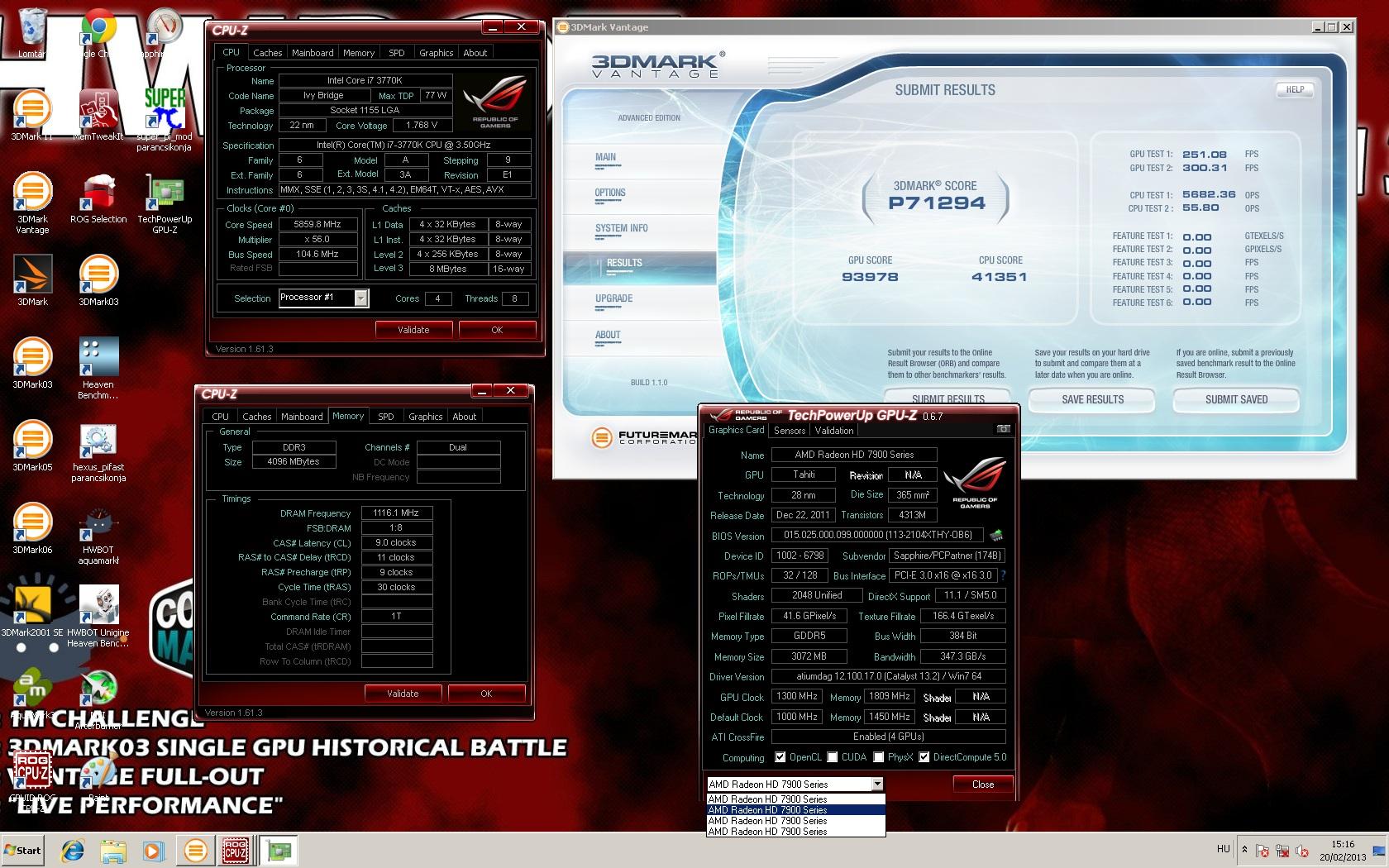Image resolution: width=1389 pixels, height=868 pixels.
Task: Show hidden system tray icons
Action: (x=1244, y=850)
